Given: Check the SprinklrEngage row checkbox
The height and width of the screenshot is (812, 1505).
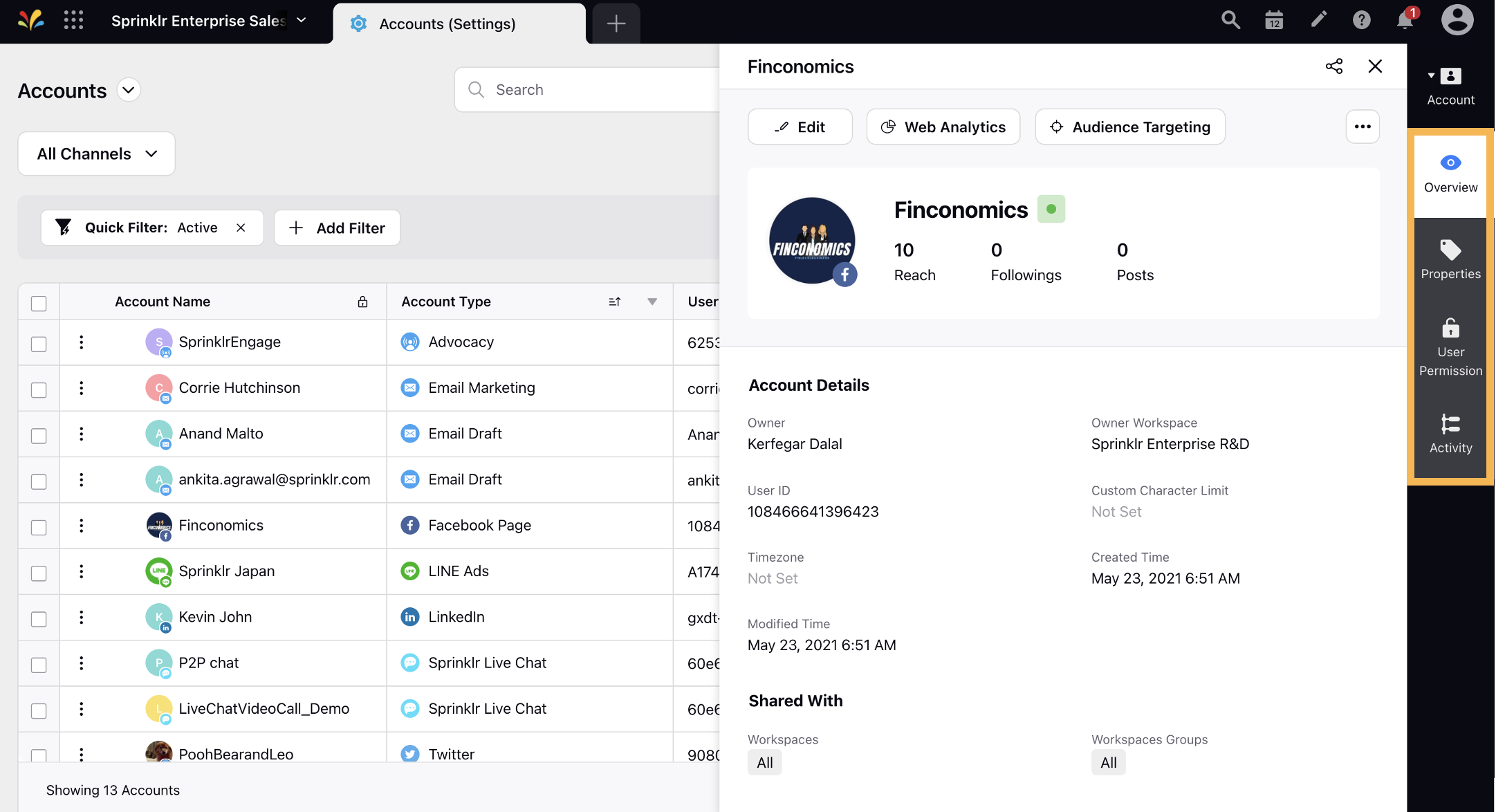Looking at the screenshot, I should [39, 344].
